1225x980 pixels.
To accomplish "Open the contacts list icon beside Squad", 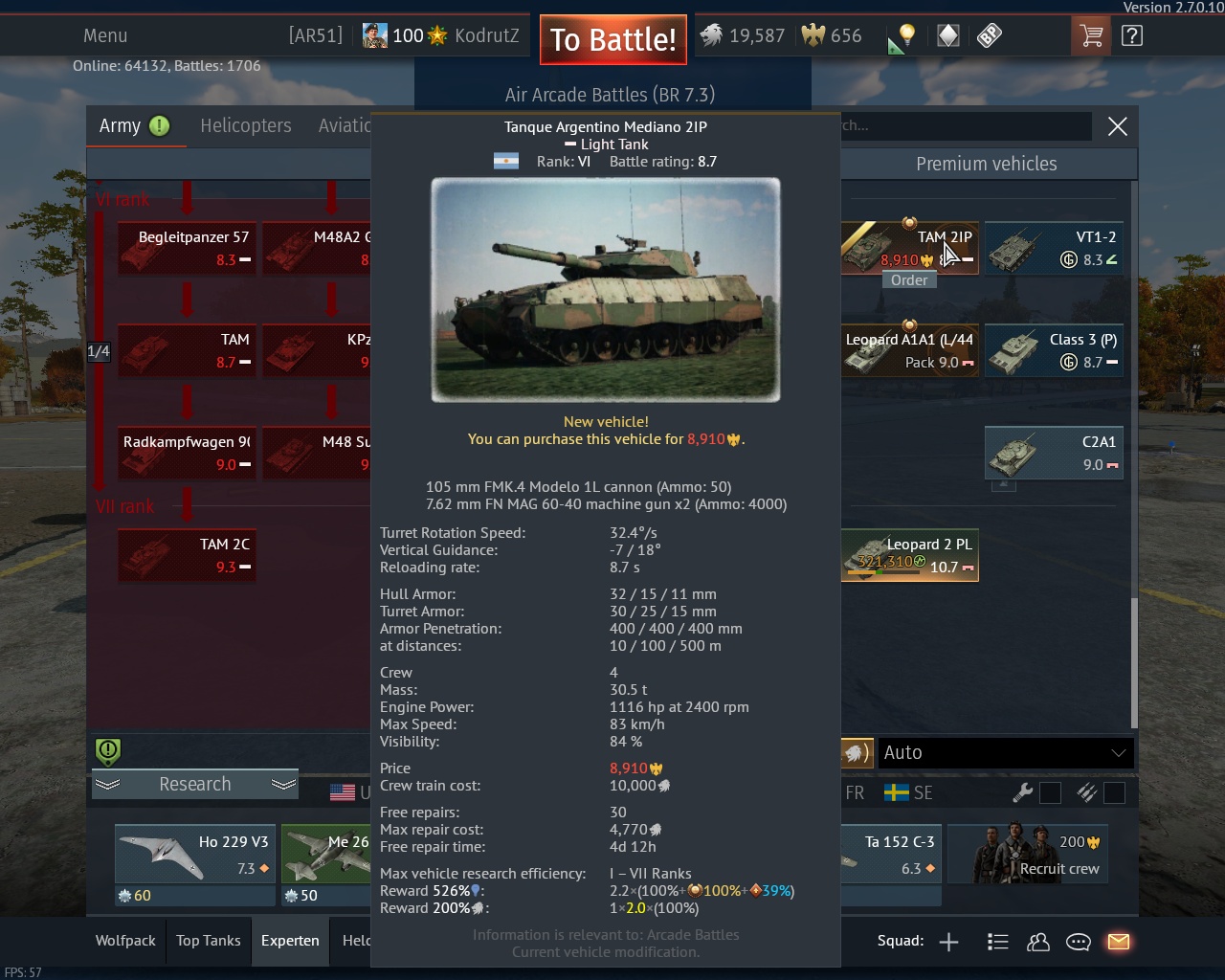I will (x=997, y=942).
